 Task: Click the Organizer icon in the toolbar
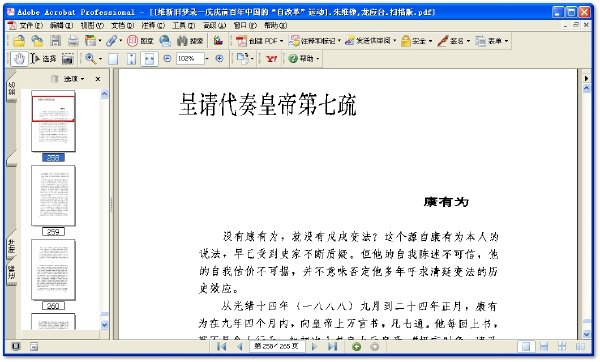pos(90,41)
